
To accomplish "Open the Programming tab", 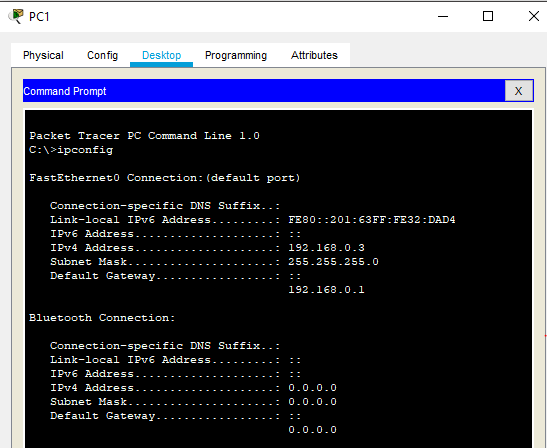I will pyautogui.click(x=236, y=55).
